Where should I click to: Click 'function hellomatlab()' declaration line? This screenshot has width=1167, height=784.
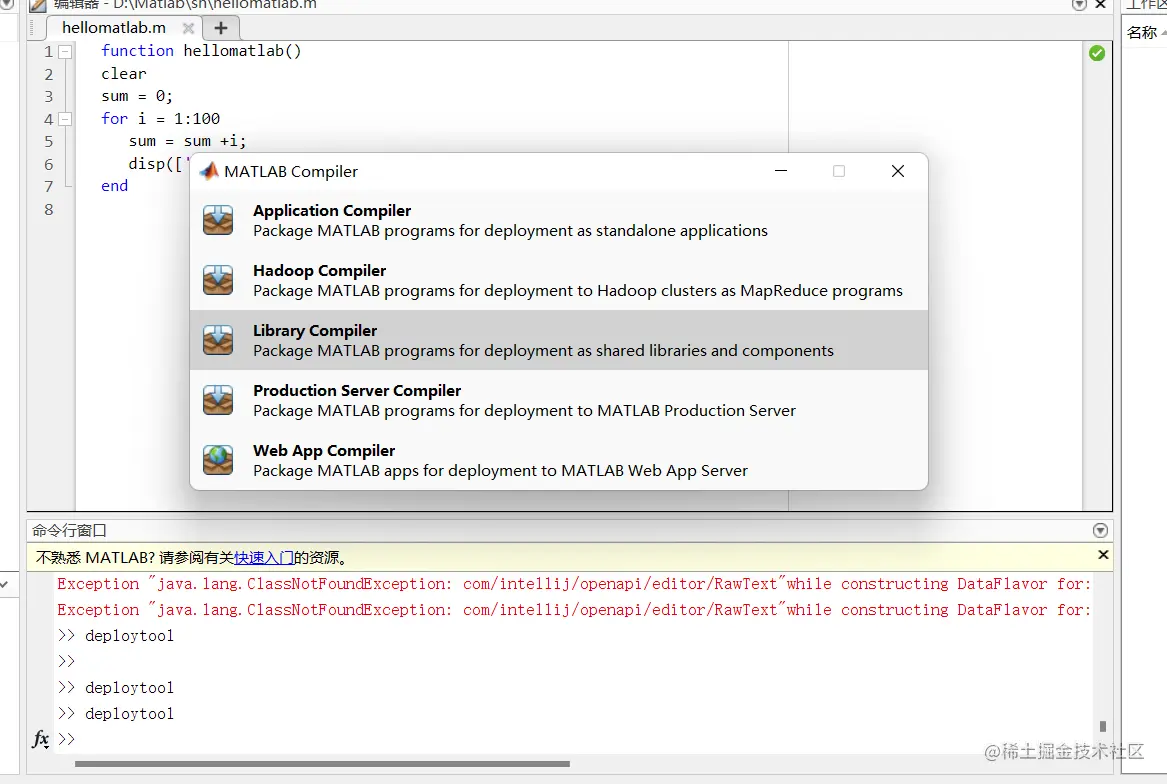coord(201,51)
